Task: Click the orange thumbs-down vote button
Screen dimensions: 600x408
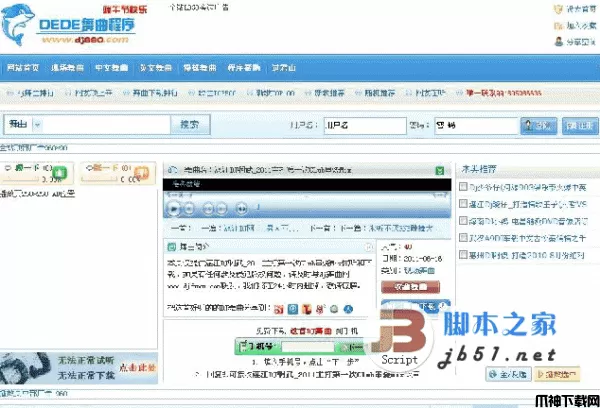Action: 142,173
